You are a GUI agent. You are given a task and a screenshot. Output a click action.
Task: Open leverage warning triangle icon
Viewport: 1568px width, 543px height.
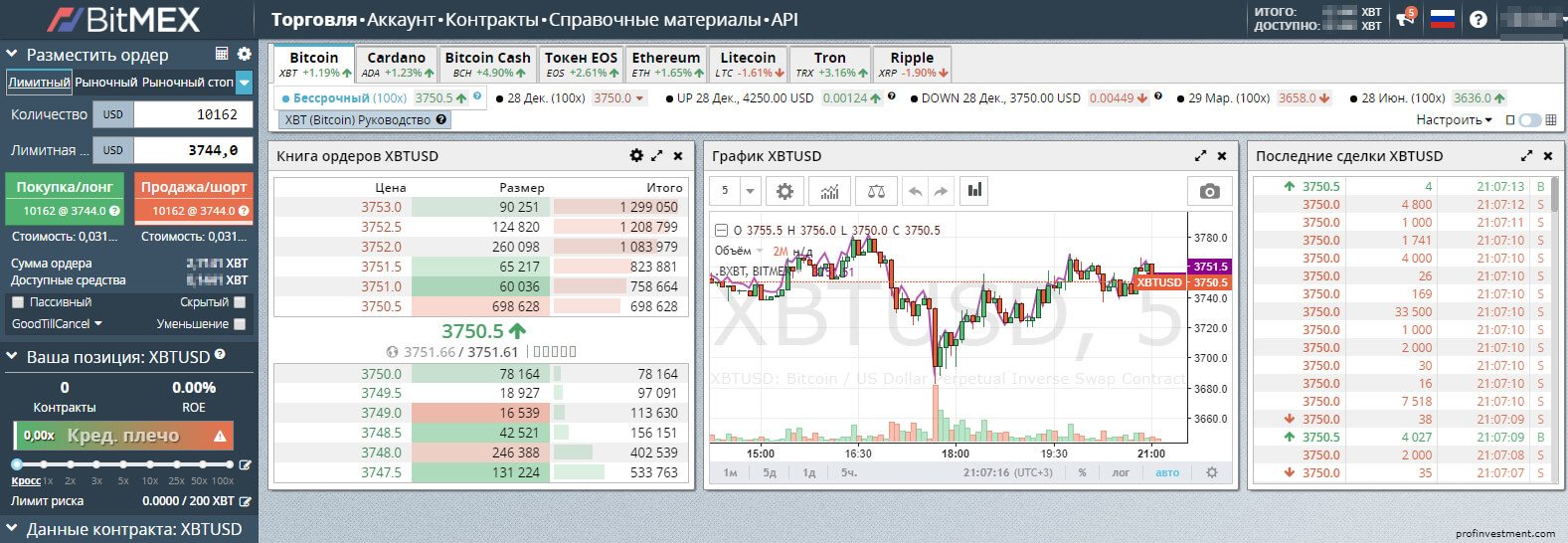[220, 436]
